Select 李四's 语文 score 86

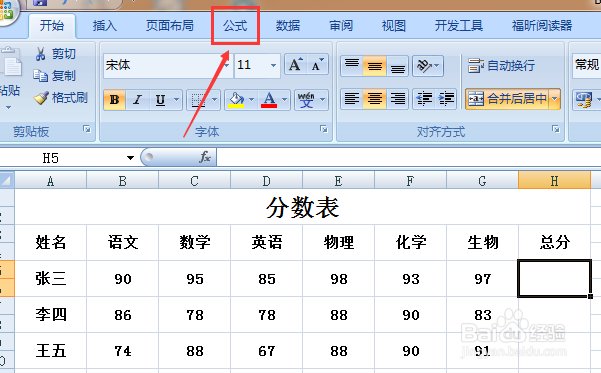coord(123,315)
